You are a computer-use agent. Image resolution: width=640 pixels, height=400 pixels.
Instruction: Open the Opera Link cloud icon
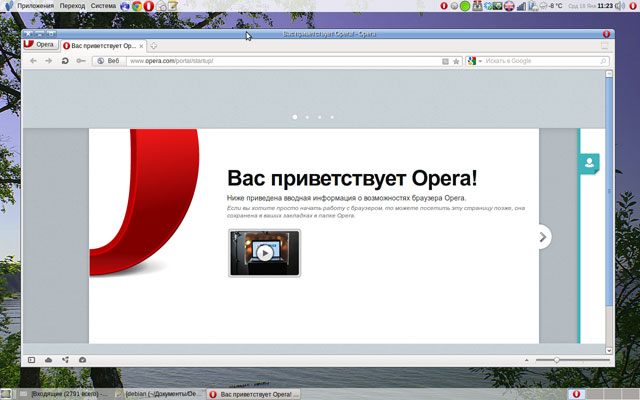(49, 360)
